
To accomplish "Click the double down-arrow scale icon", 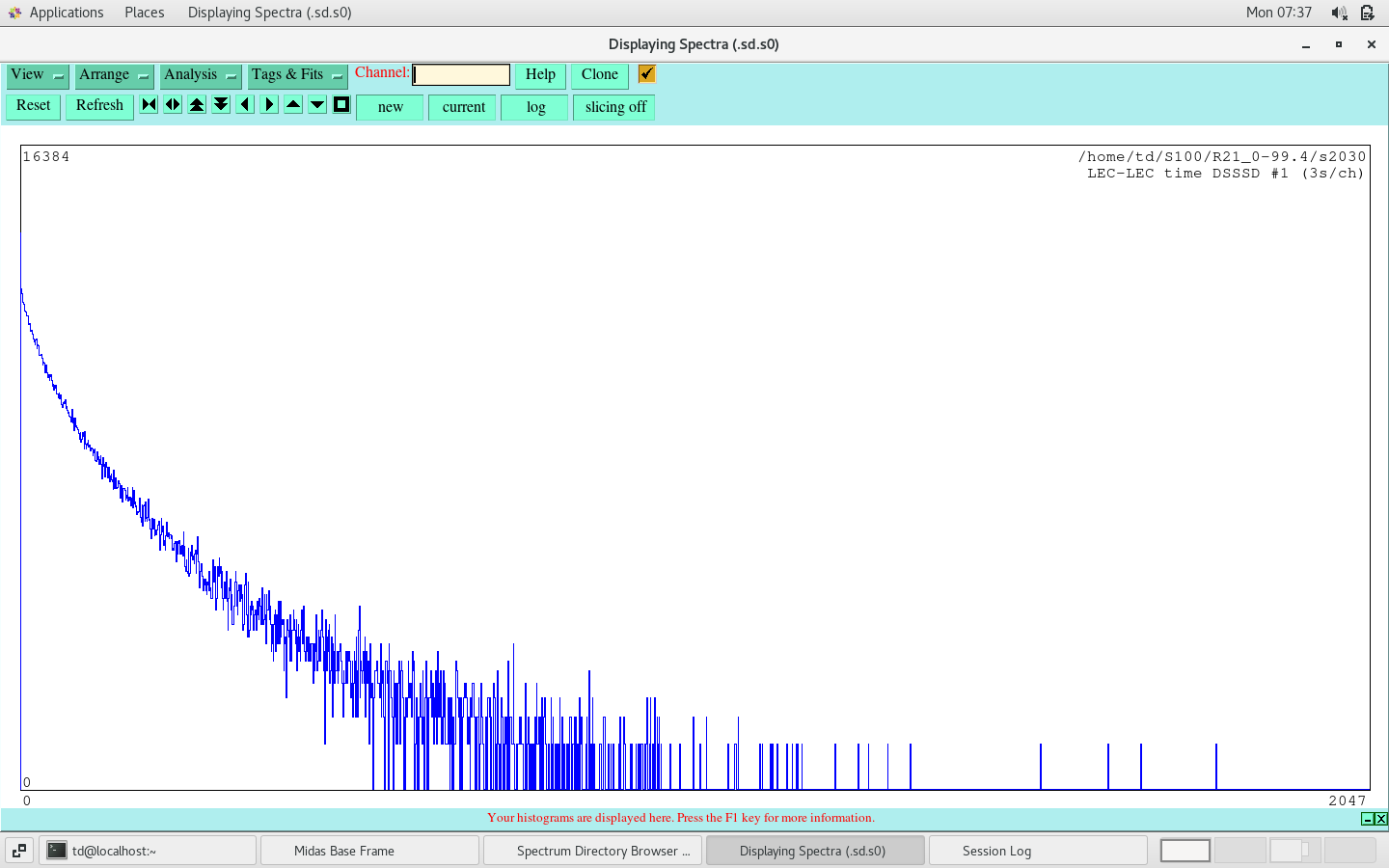I will click(x=221, y=105).
